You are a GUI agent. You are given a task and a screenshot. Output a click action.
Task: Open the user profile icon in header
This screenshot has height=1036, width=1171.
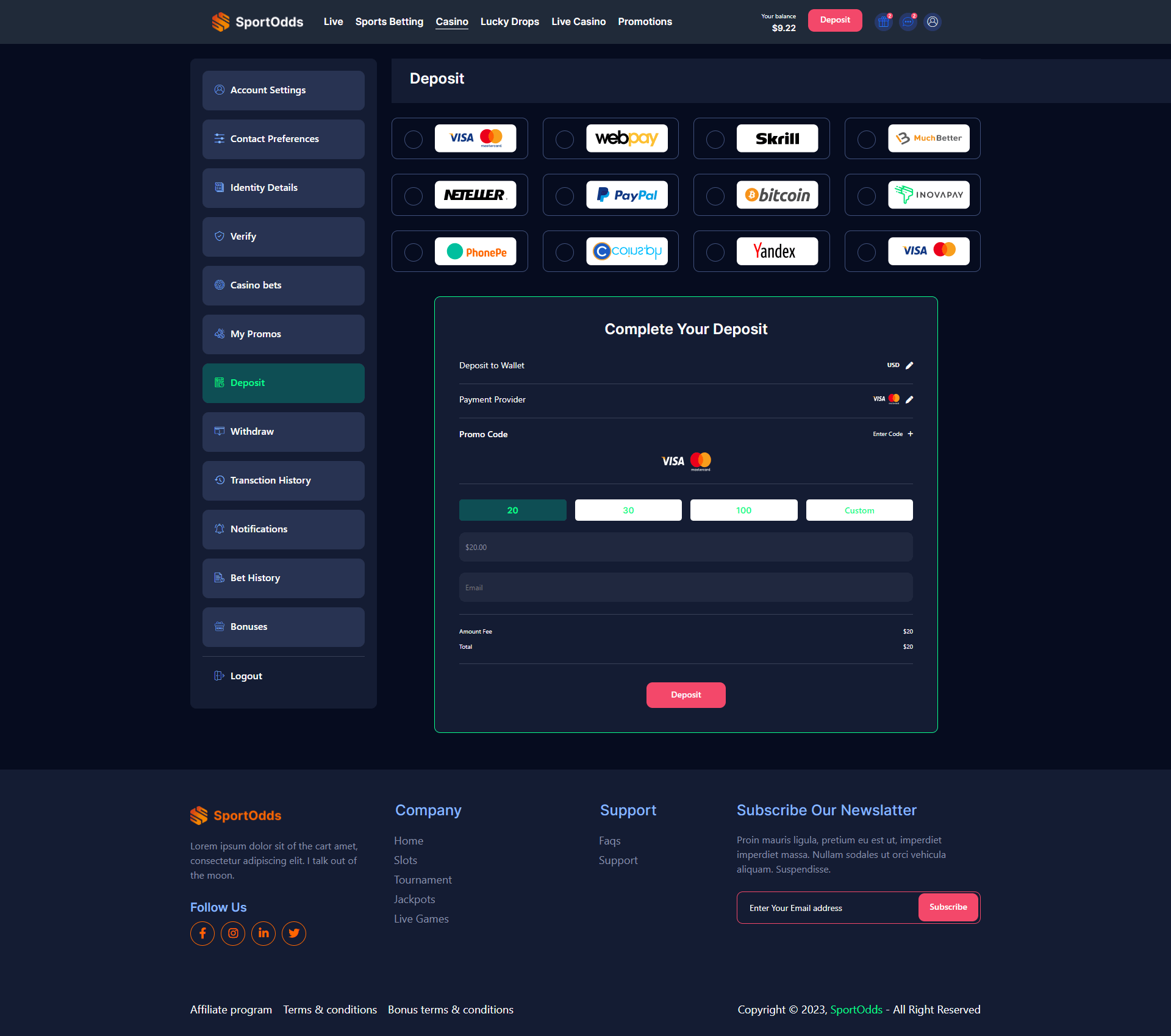[933, 22]
